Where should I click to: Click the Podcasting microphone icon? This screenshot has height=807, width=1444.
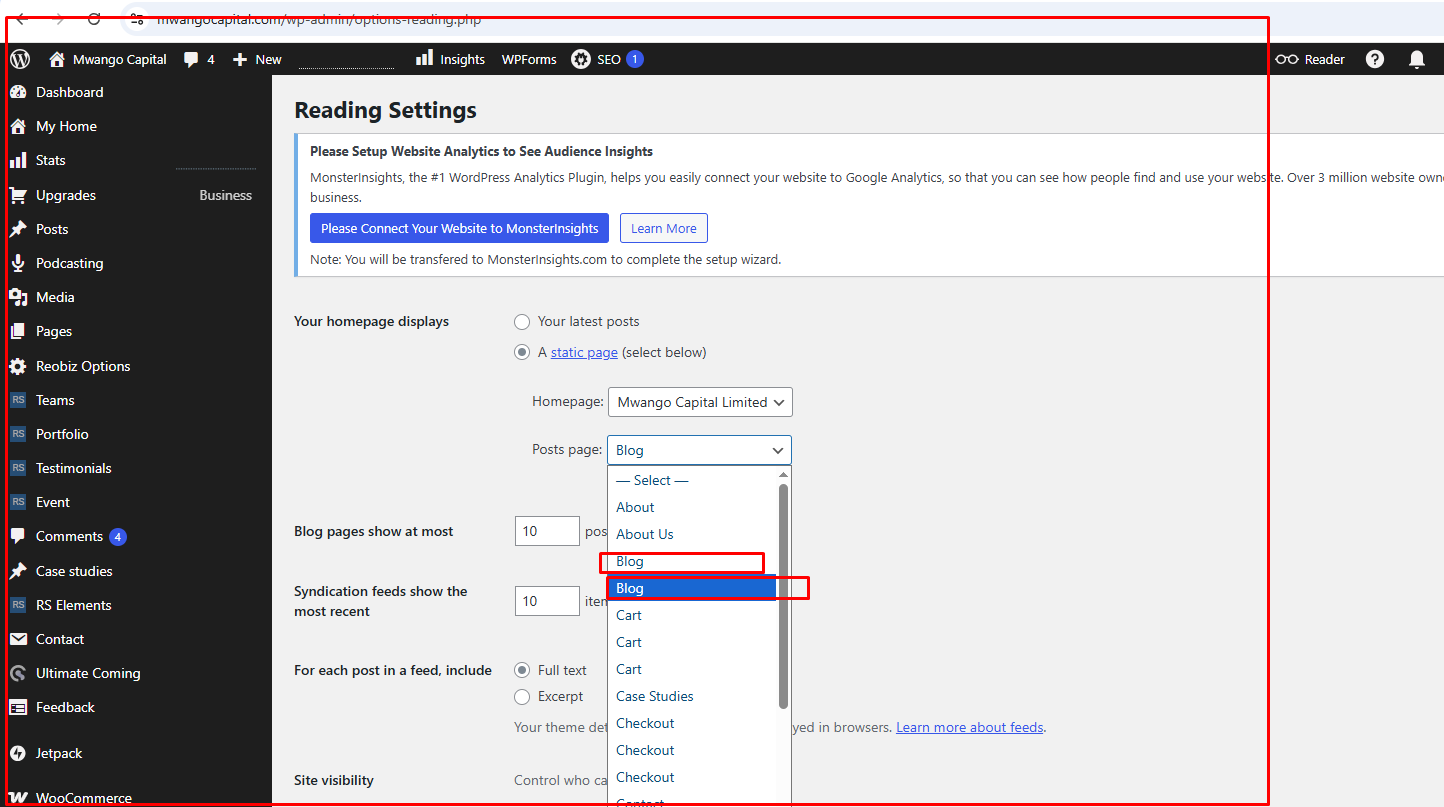pos(18,263)
